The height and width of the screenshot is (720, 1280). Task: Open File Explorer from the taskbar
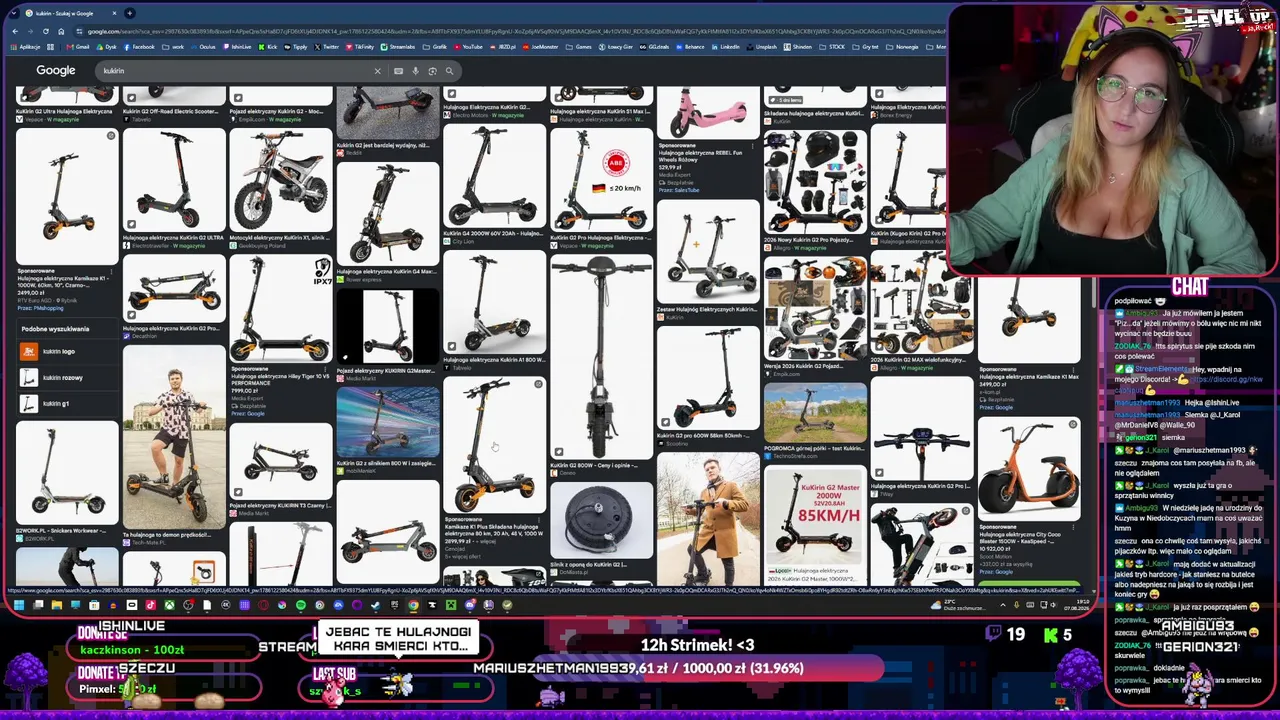tap(57, 605)
